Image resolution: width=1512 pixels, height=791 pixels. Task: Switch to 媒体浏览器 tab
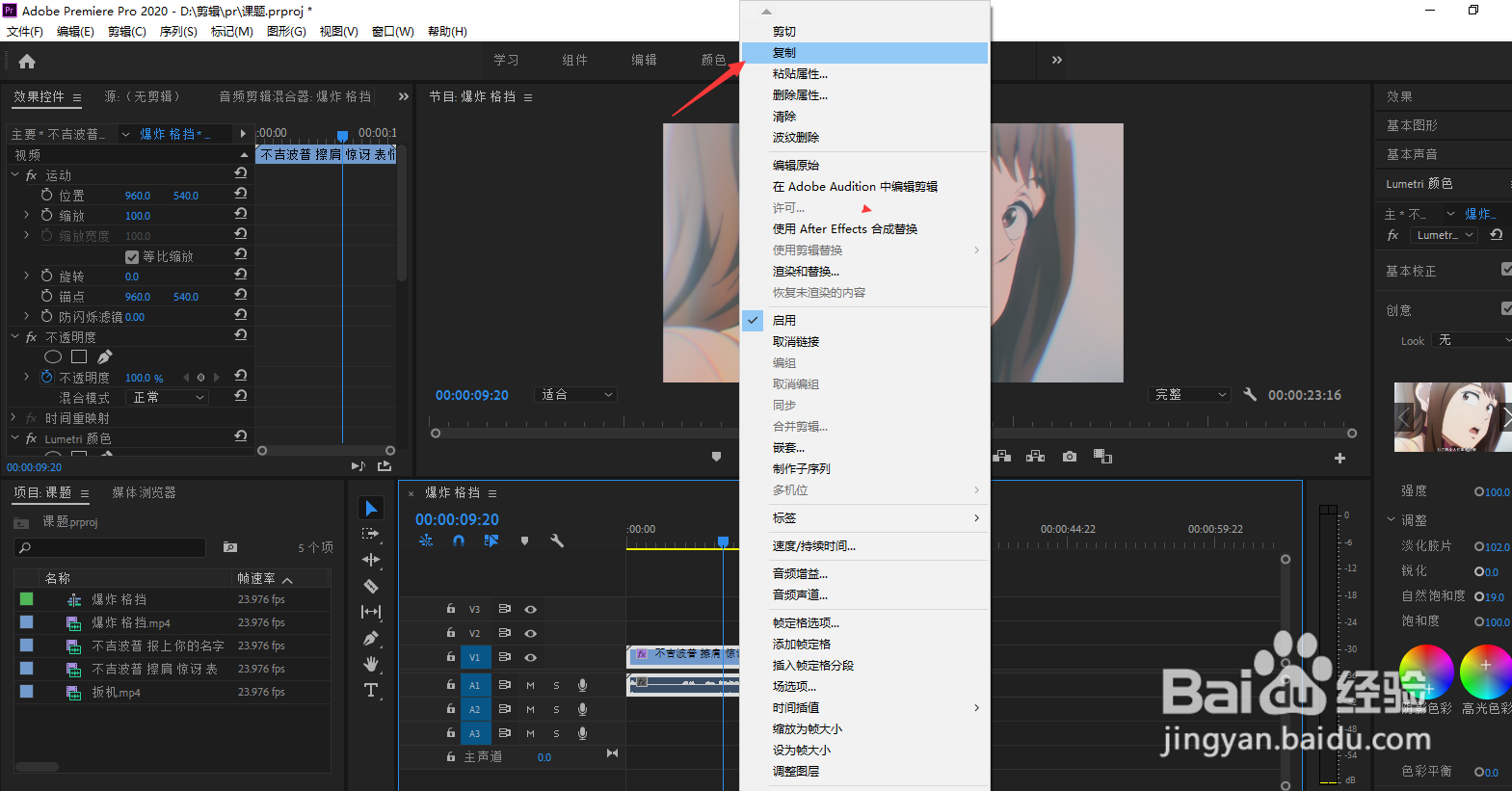144,492
